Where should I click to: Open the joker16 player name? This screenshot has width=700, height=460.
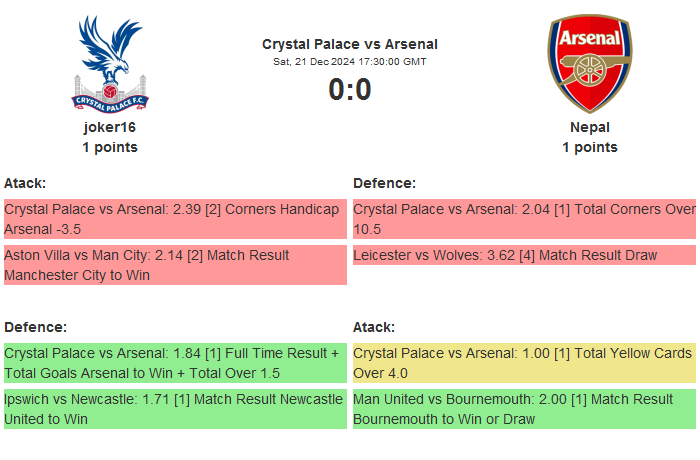[x=110, y=127]
